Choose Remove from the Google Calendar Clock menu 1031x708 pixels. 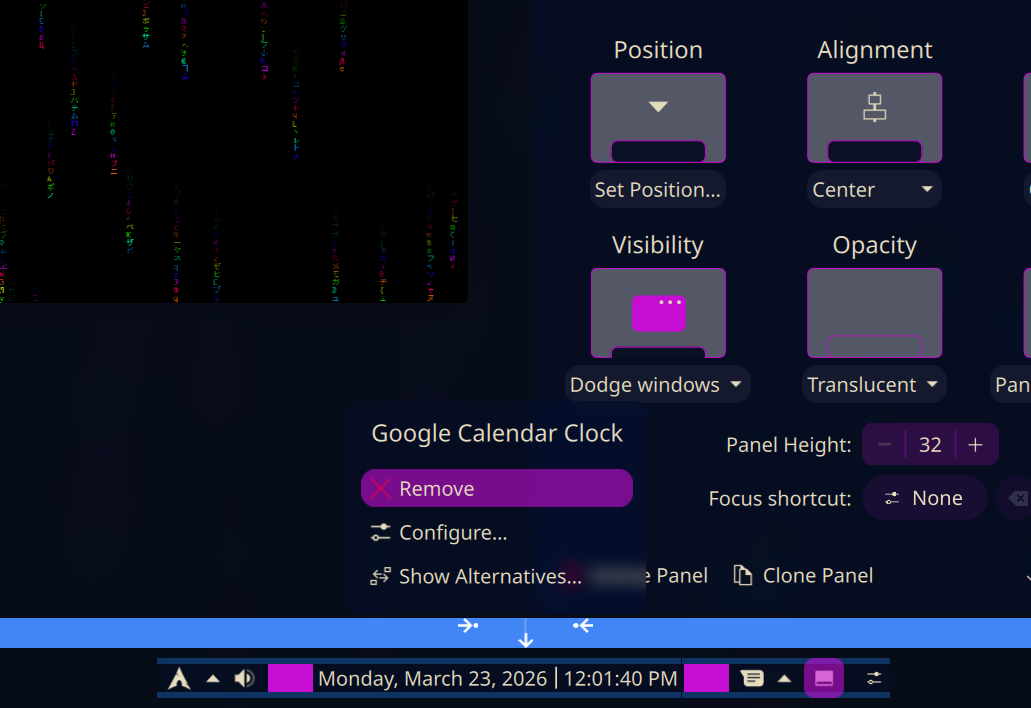(496, 489)
